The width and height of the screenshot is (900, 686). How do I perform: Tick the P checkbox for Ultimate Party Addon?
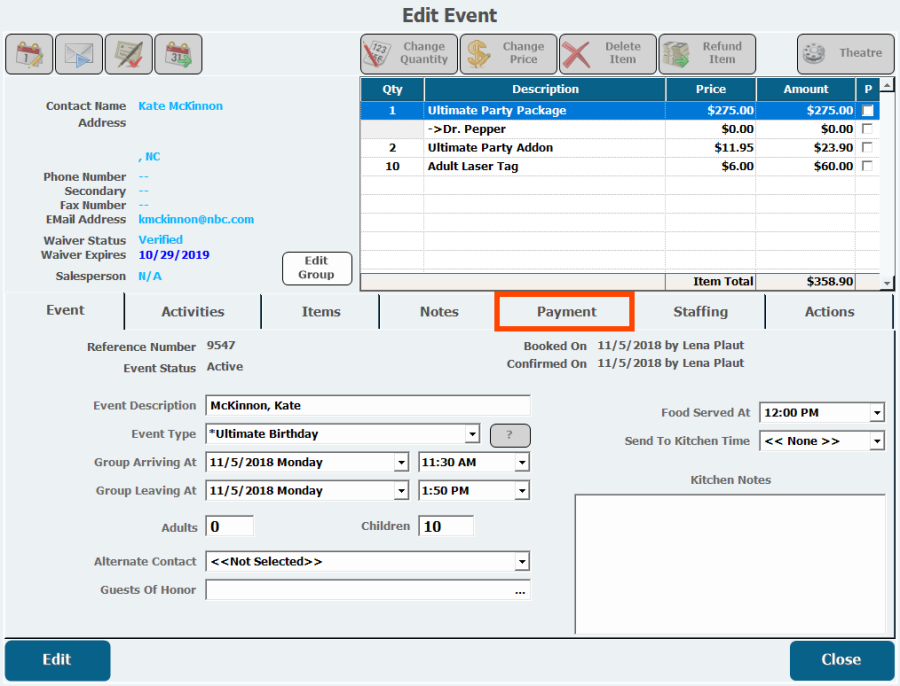(867, 148)
